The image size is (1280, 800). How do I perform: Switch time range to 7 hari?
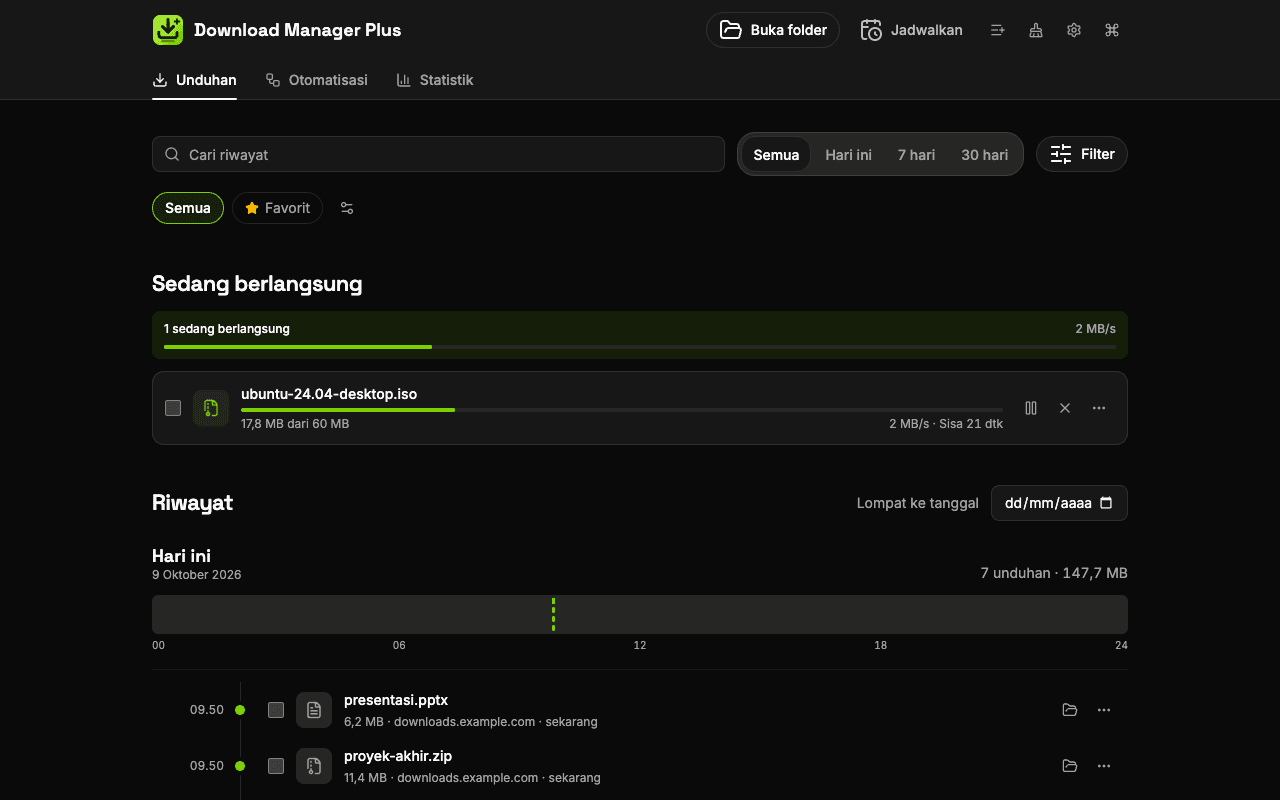click(916, 155)
